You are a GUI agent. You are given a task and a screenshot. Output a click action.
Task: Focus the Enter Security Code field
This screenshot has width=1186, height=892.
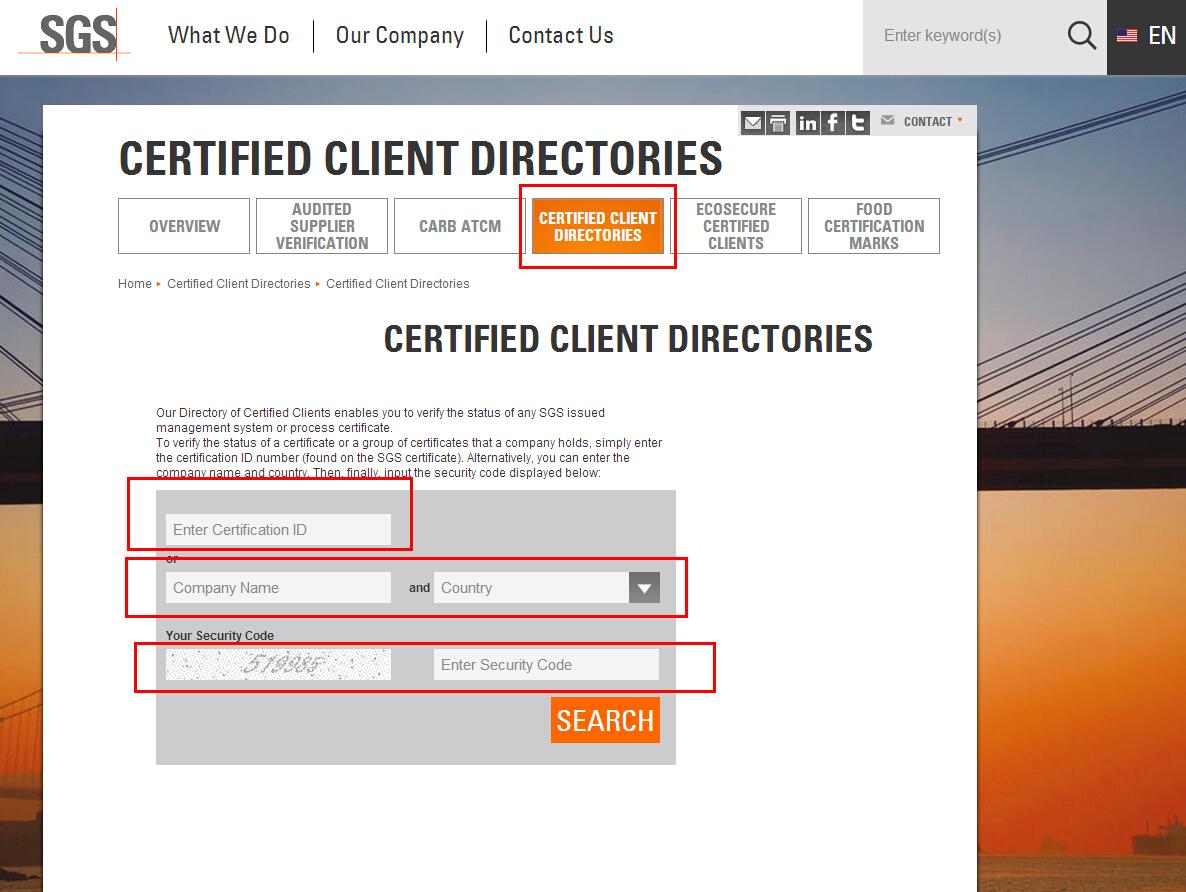pos(546,664)
